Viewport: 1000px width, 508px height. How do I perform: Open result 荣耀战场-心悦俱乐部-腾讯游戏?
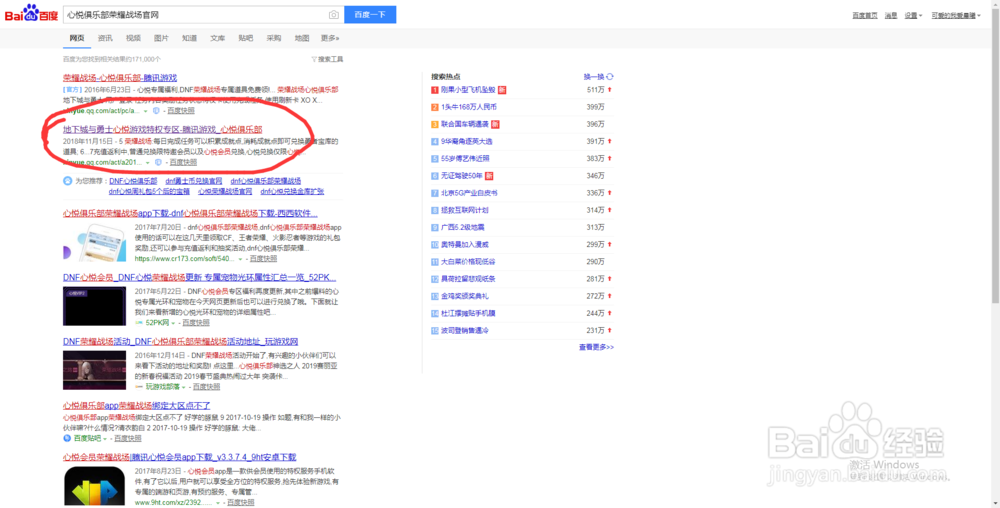coord(120,78)
